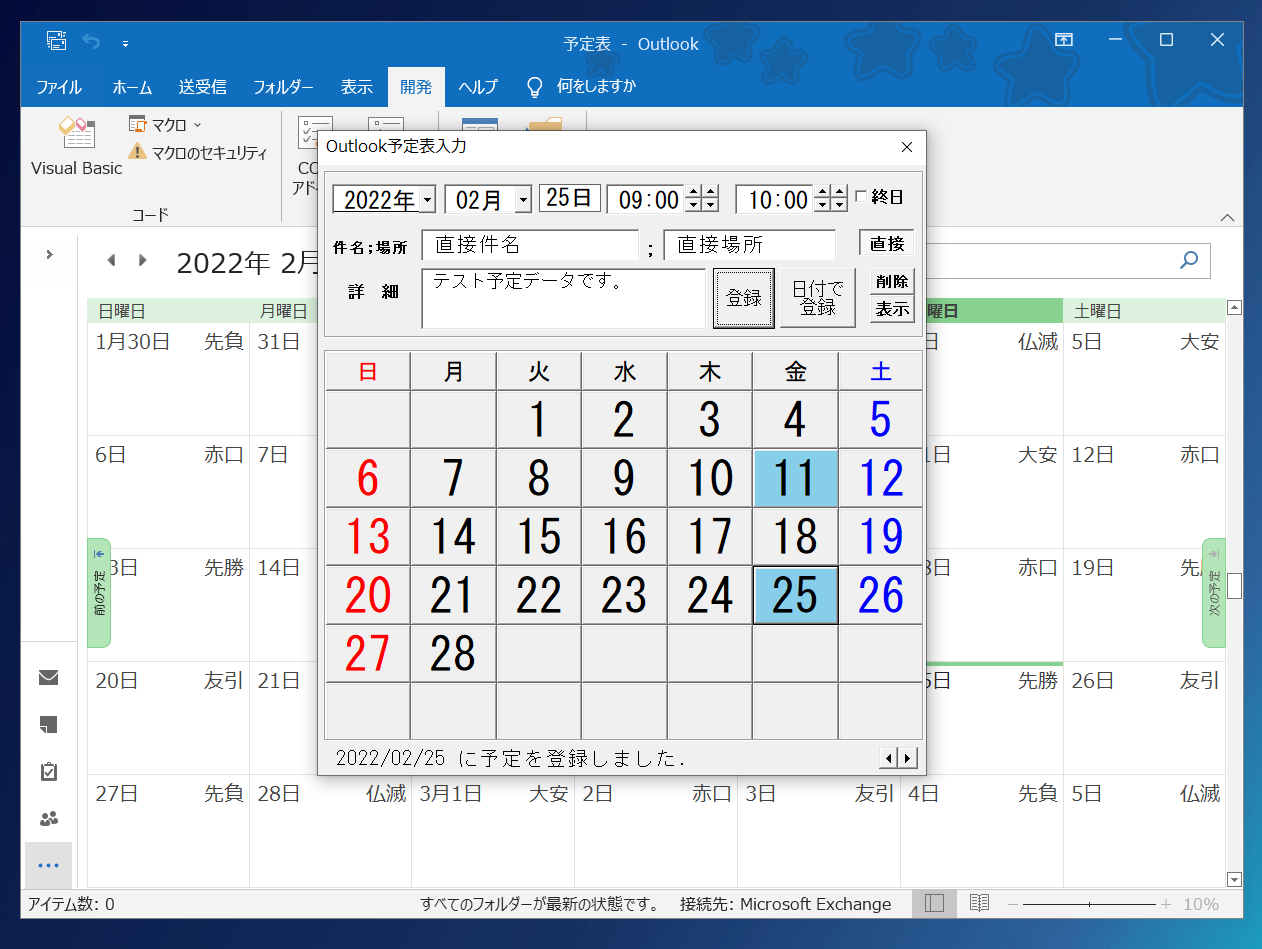Click the 直接 button

pyautogui.click(x=887, y=243)
